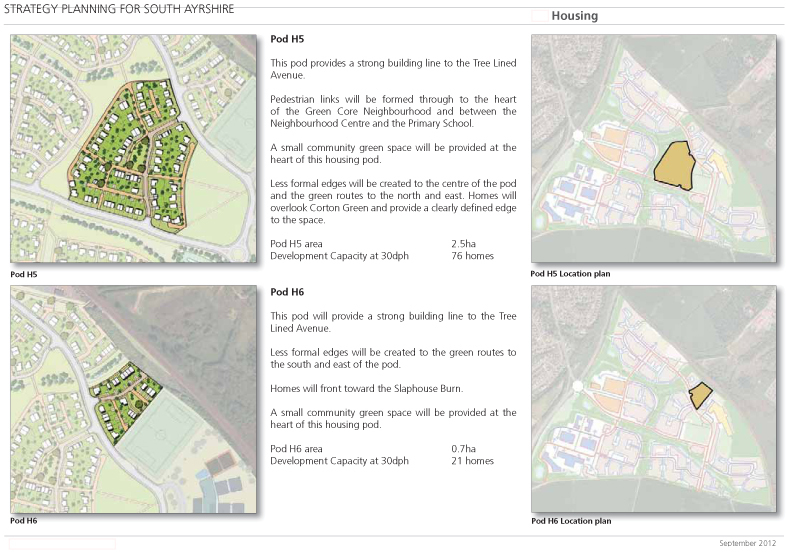Click the Housing section title

coord(574,16)
